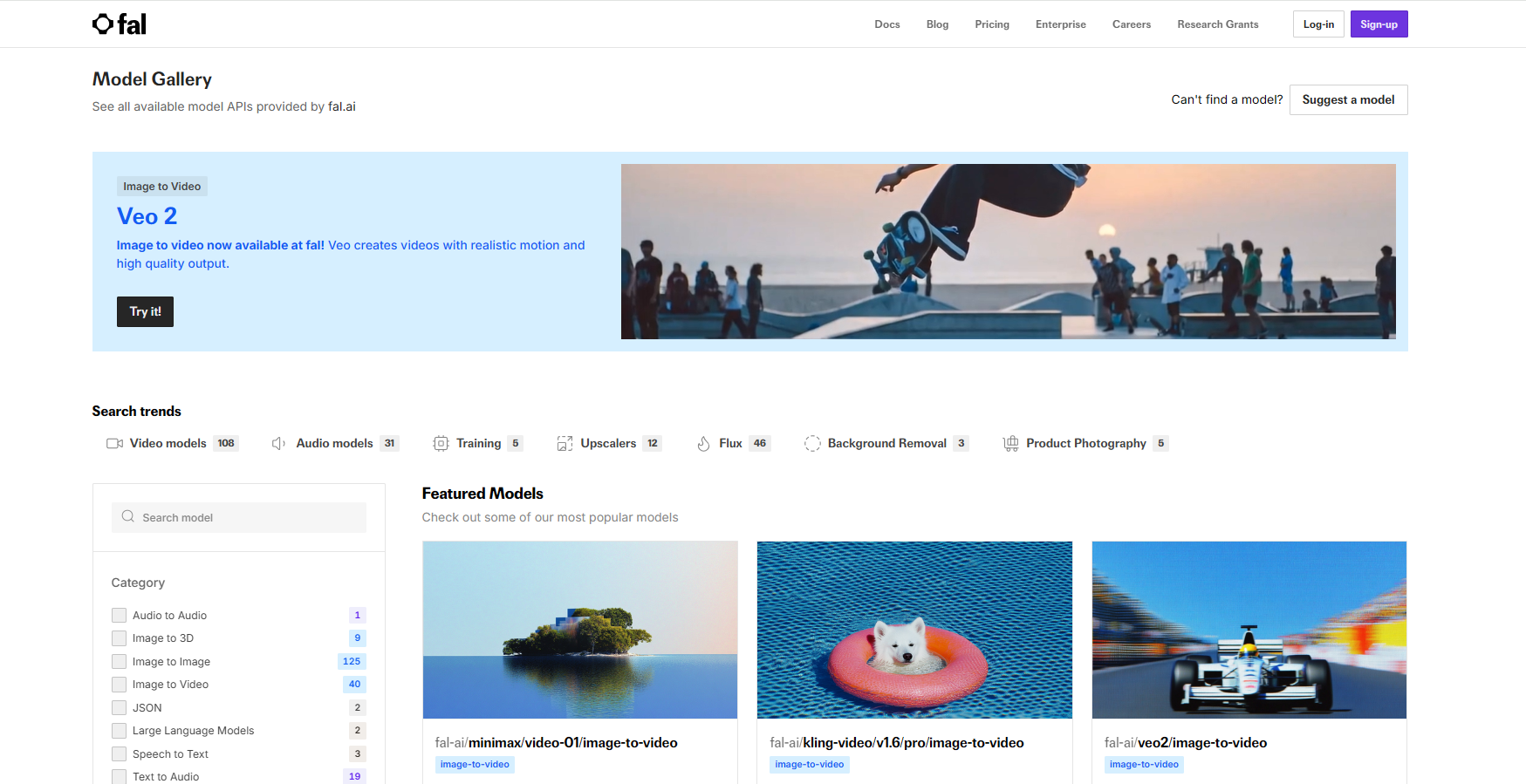
Task: Focus the Search model input field
Action: tap(239, 517)
